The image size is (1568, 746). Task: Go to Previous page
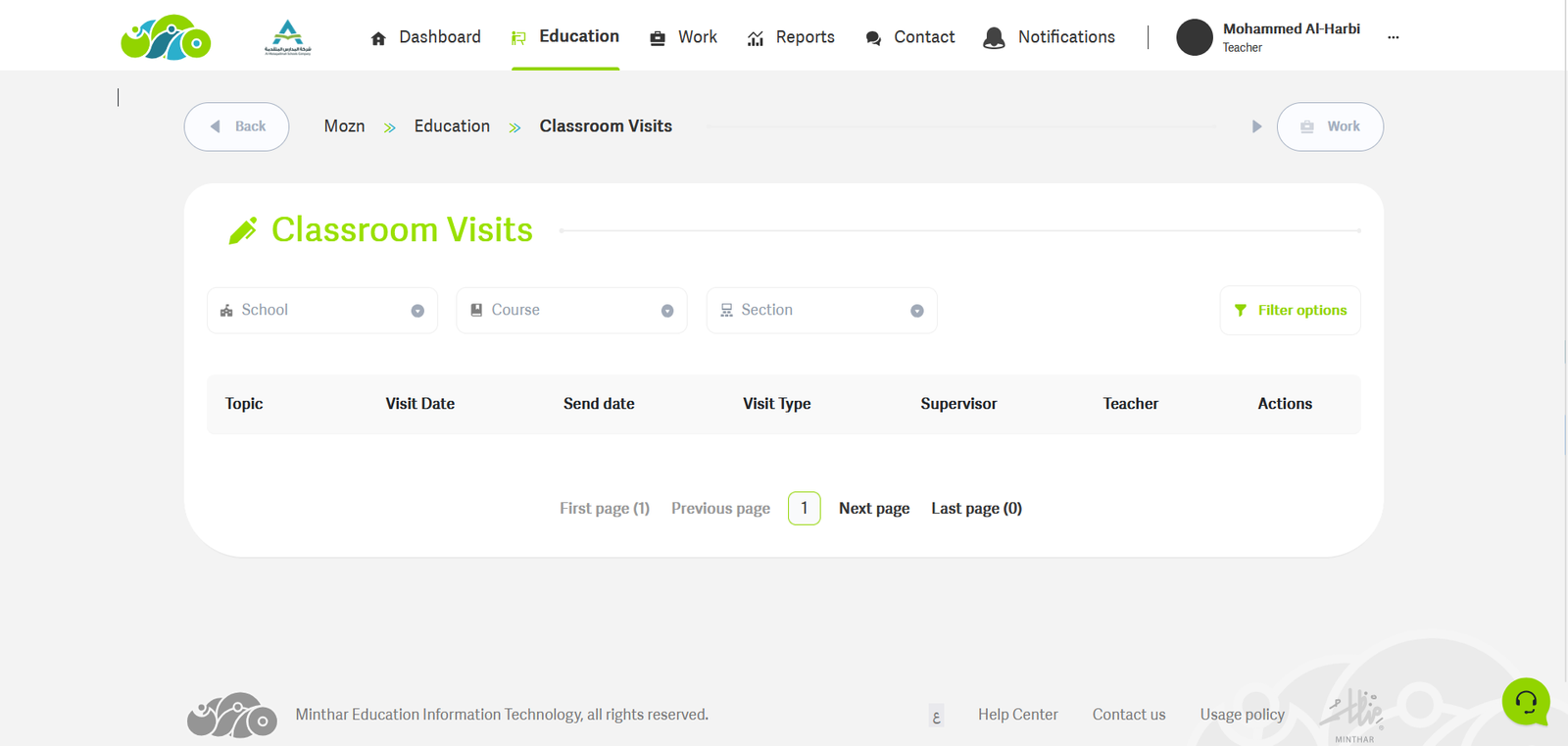tap(720, 508)
